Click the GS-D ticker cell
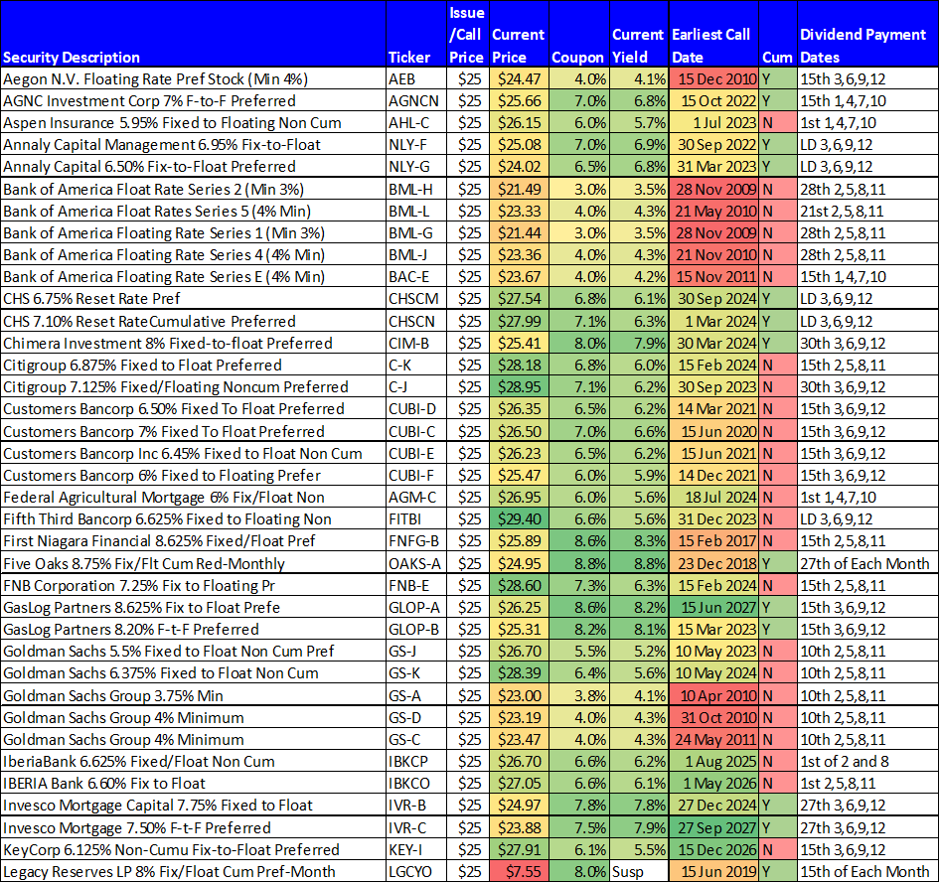940x883 pixels. [416, 718]
